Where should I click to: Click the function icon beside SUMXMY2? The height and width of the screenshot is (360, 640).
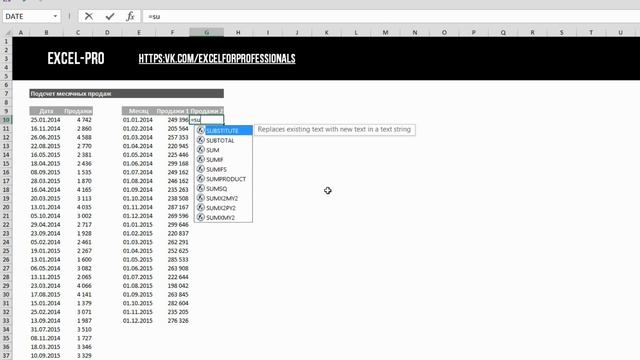pyautogui.click(x=200, y=218)
